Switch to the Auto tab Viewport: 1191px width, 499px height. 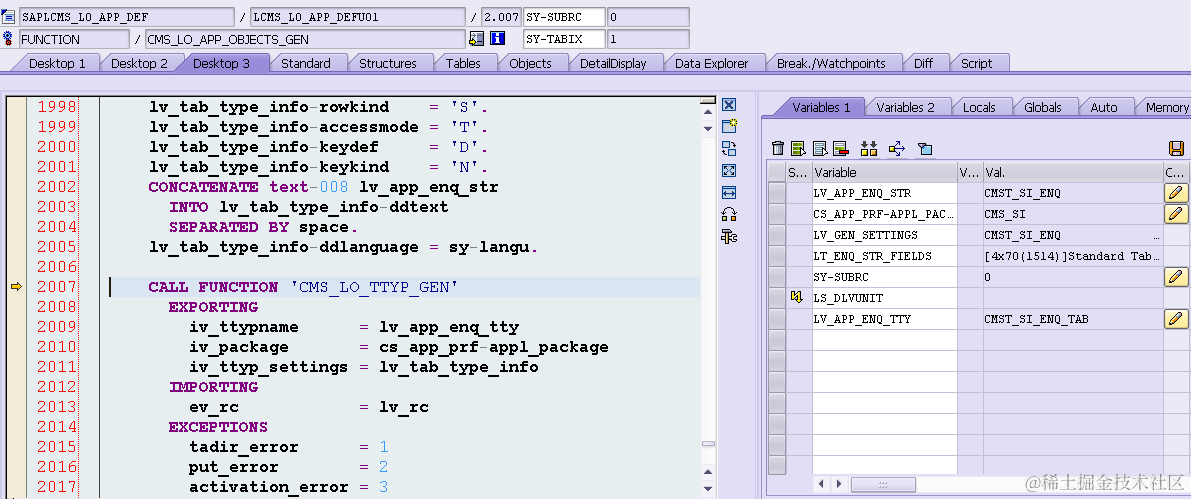point(1104,108)
